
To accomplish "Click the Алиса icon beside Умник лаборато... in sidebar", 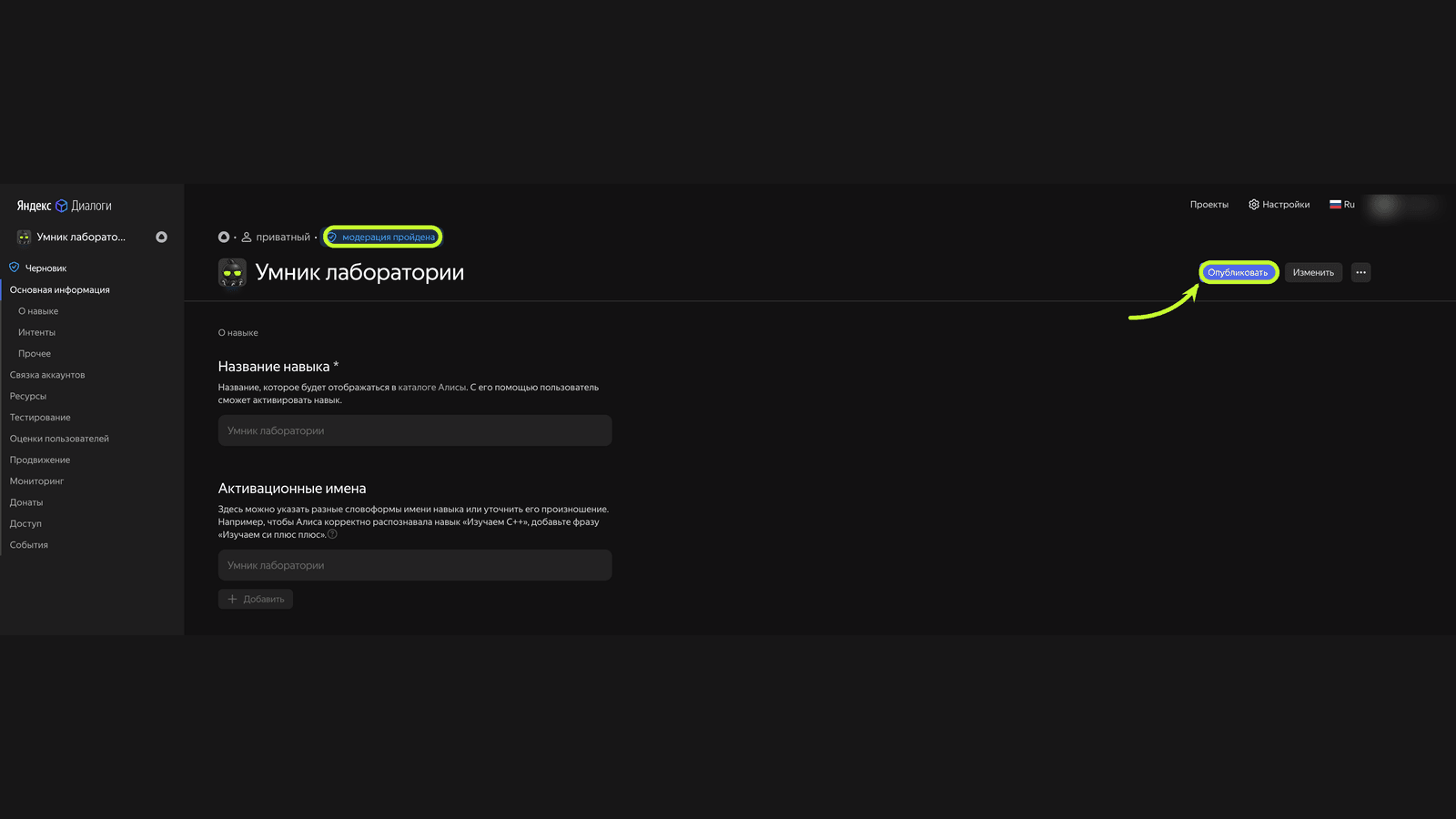I will 161,237.
